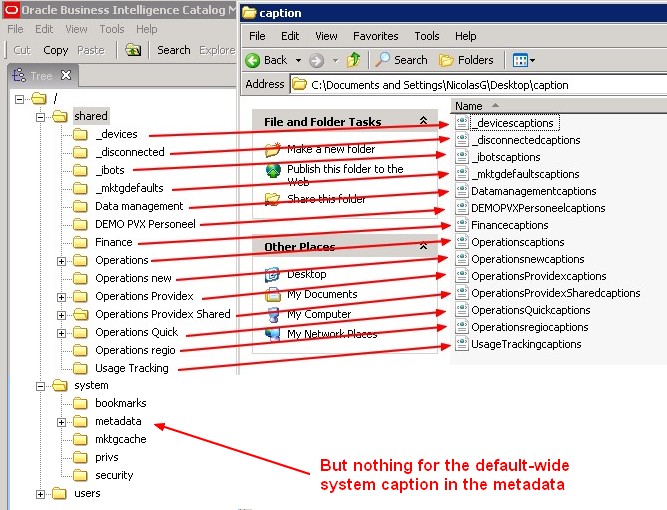Click the Catalog Manager folder-up toolbar icon
667x510 pixels.
coord(133,50)
